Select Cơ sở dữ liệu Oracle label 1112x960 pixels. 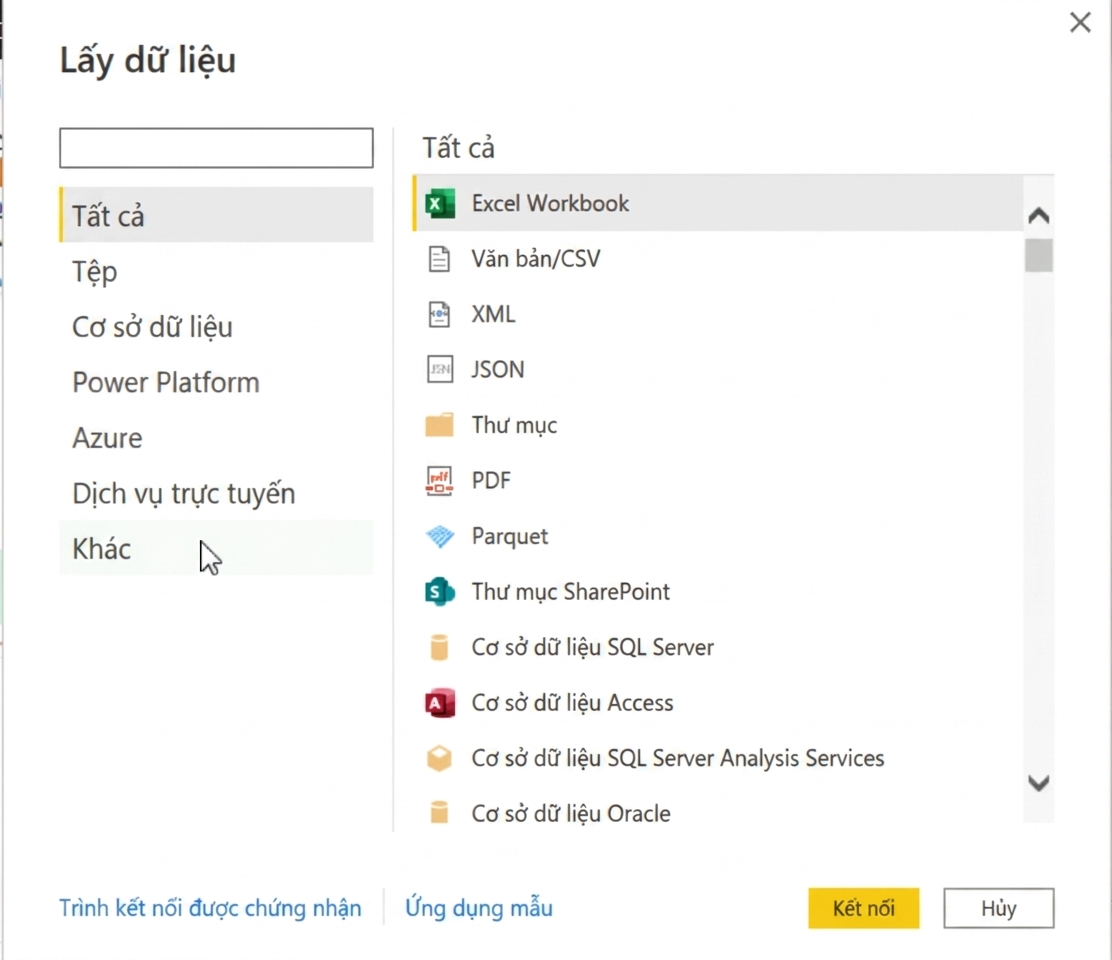[x=571, y=813]
